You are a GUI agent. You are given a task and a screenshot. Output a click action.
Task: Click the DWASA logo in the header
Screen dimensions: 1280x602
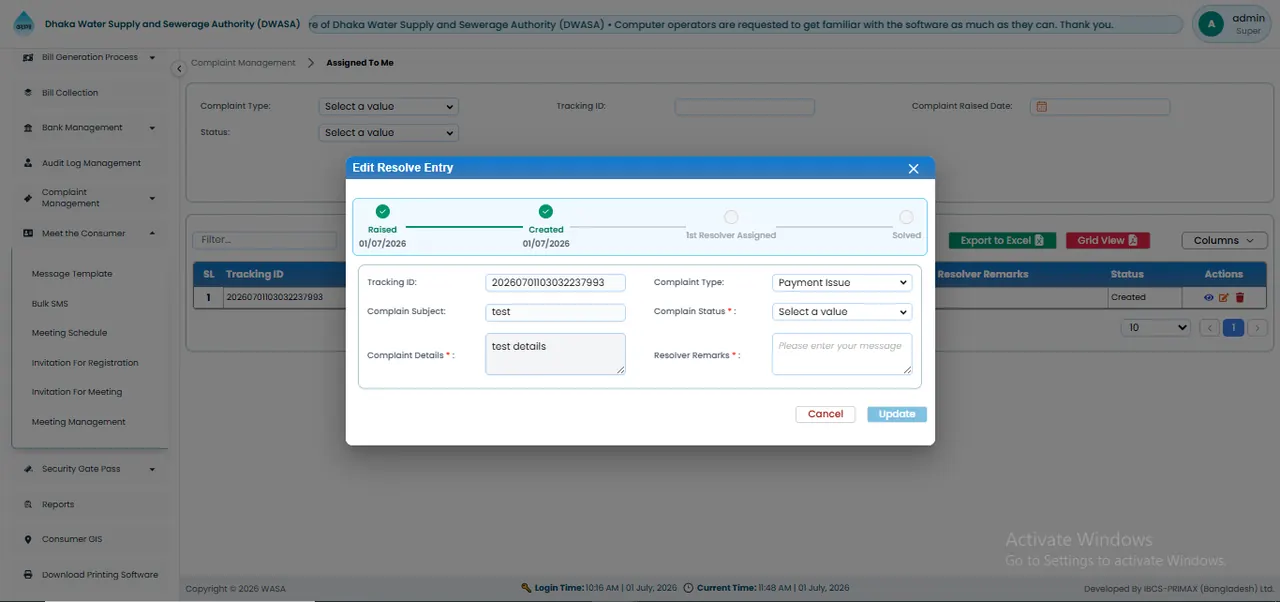(x=23, y=24)
